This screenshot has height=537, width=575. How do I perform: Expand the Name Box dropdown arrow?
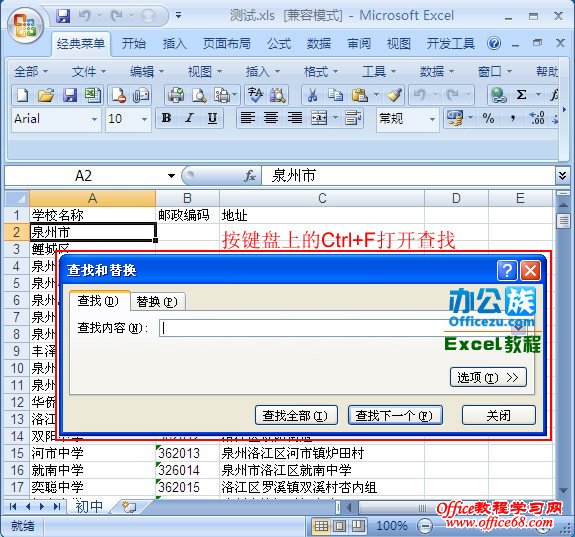[171, 176]
